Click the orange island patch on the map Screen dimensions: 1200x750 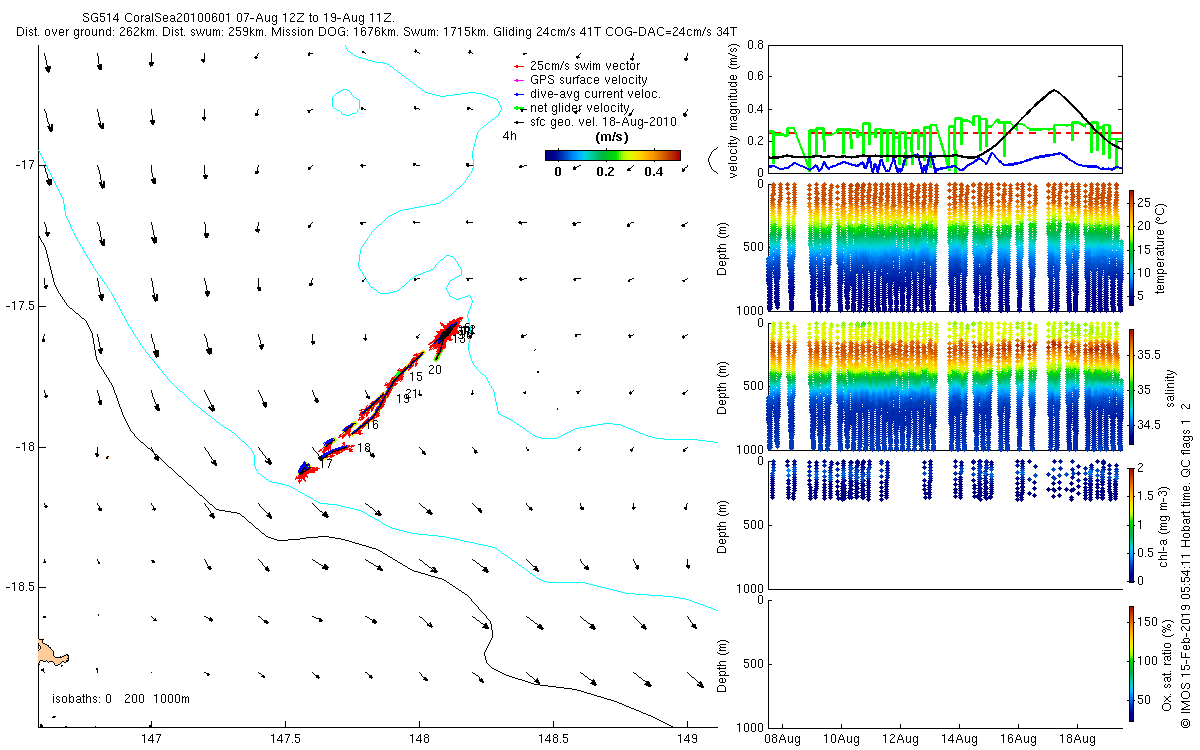[x=53, y=653]
